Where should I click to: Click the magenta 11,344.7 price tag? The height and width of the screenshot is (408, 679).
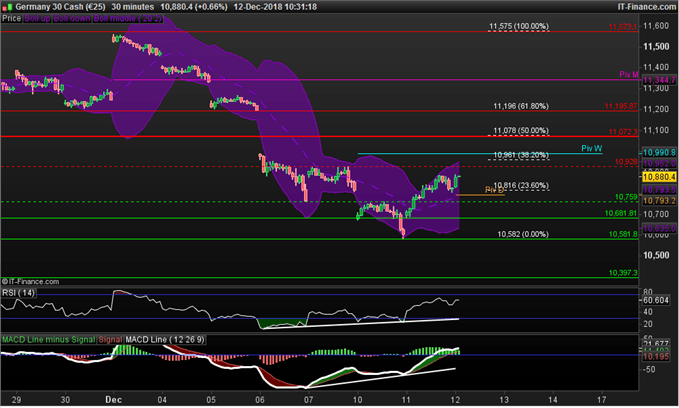659,80
